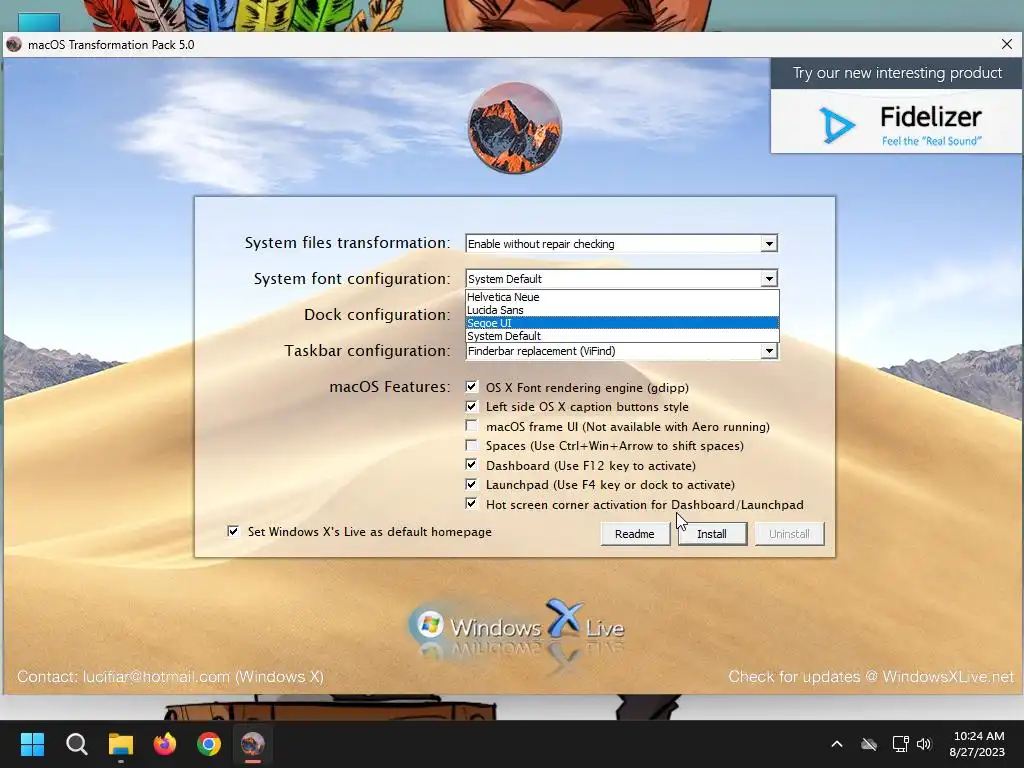This screenshot has height=768, width=1024.
Task: Select Helvetica Neue font option
Action: (622, 296)
